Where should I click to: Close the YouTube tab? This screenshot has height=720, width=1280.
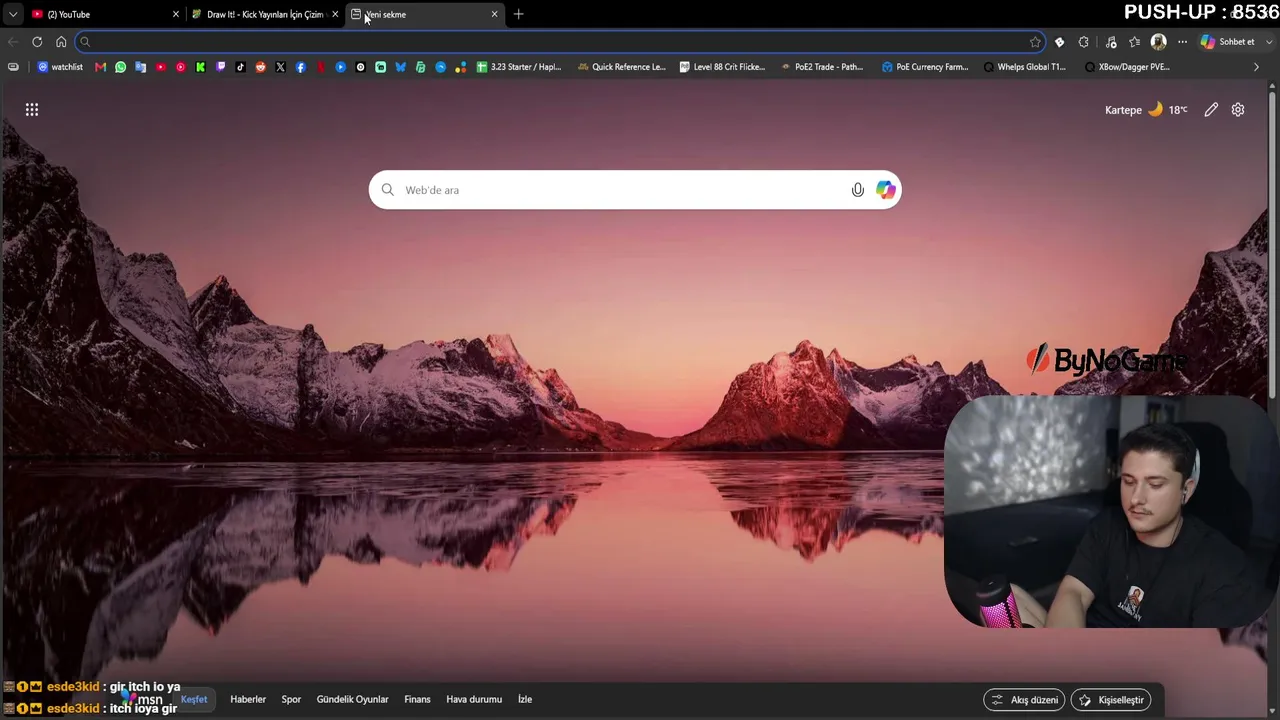(x=176, y=14)
